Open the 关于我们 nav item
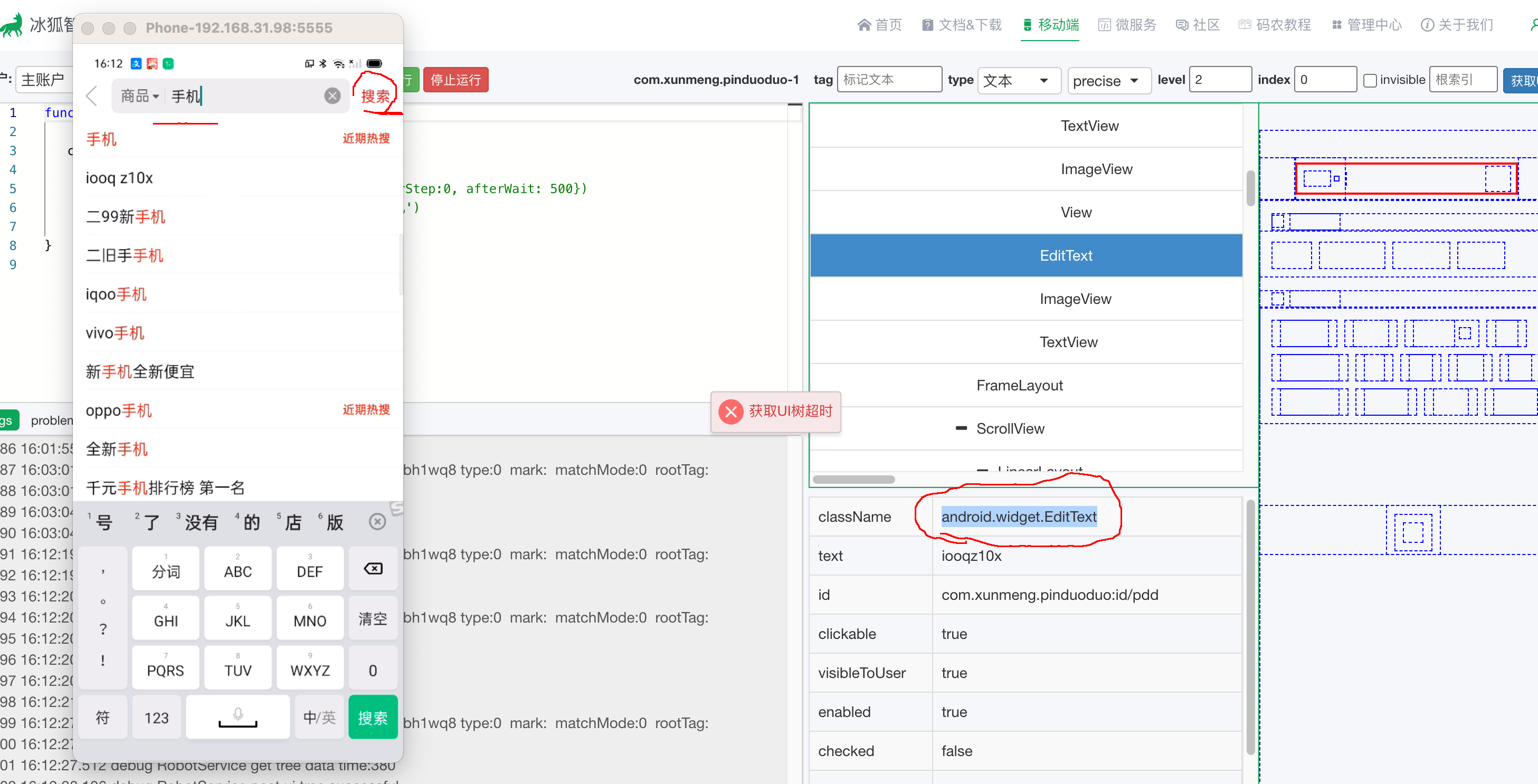This screenshot has width=1538, height=784. 1457,24
